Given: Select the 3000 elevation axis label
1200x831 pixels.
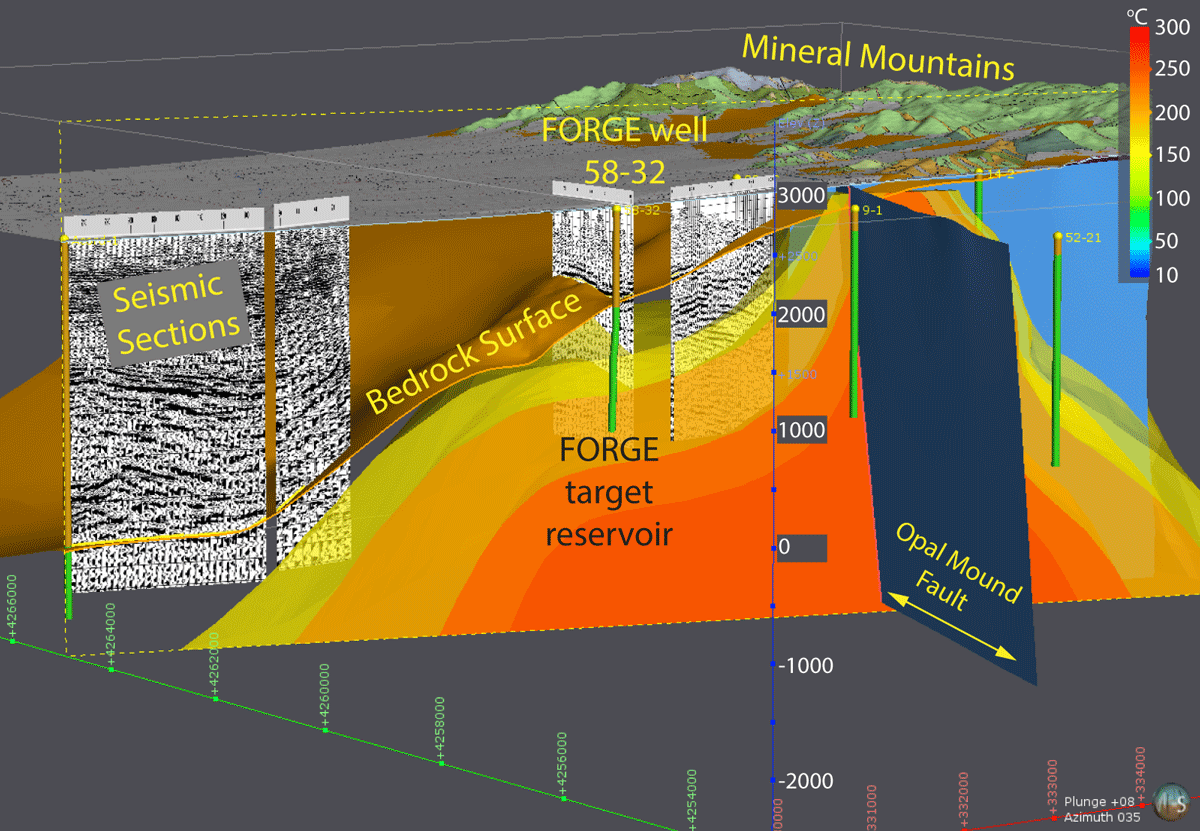Looking at the screenshot, I should click(x=803, y=196).
